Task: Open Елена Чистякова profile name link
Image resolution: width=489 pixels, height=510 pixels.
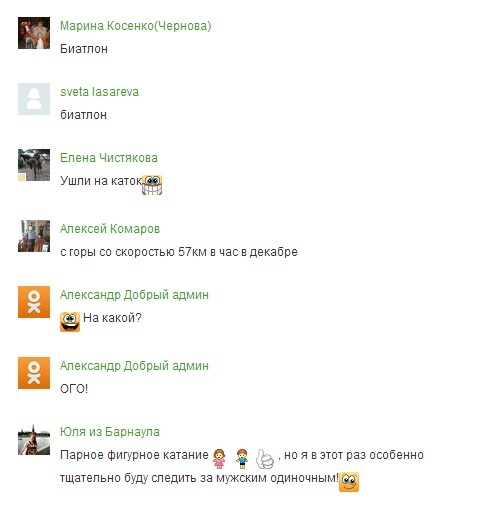Action: point(109,158)
